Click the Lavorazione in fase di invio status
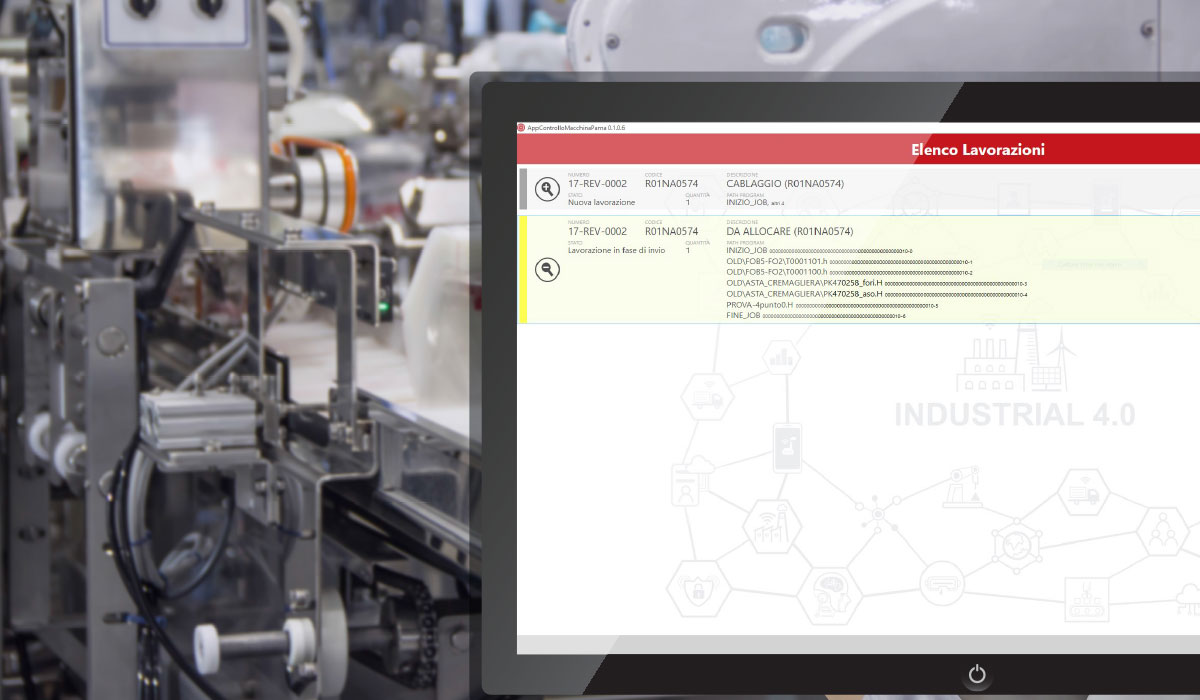This screenshot has height=700, width=1200. coord(616,251)
